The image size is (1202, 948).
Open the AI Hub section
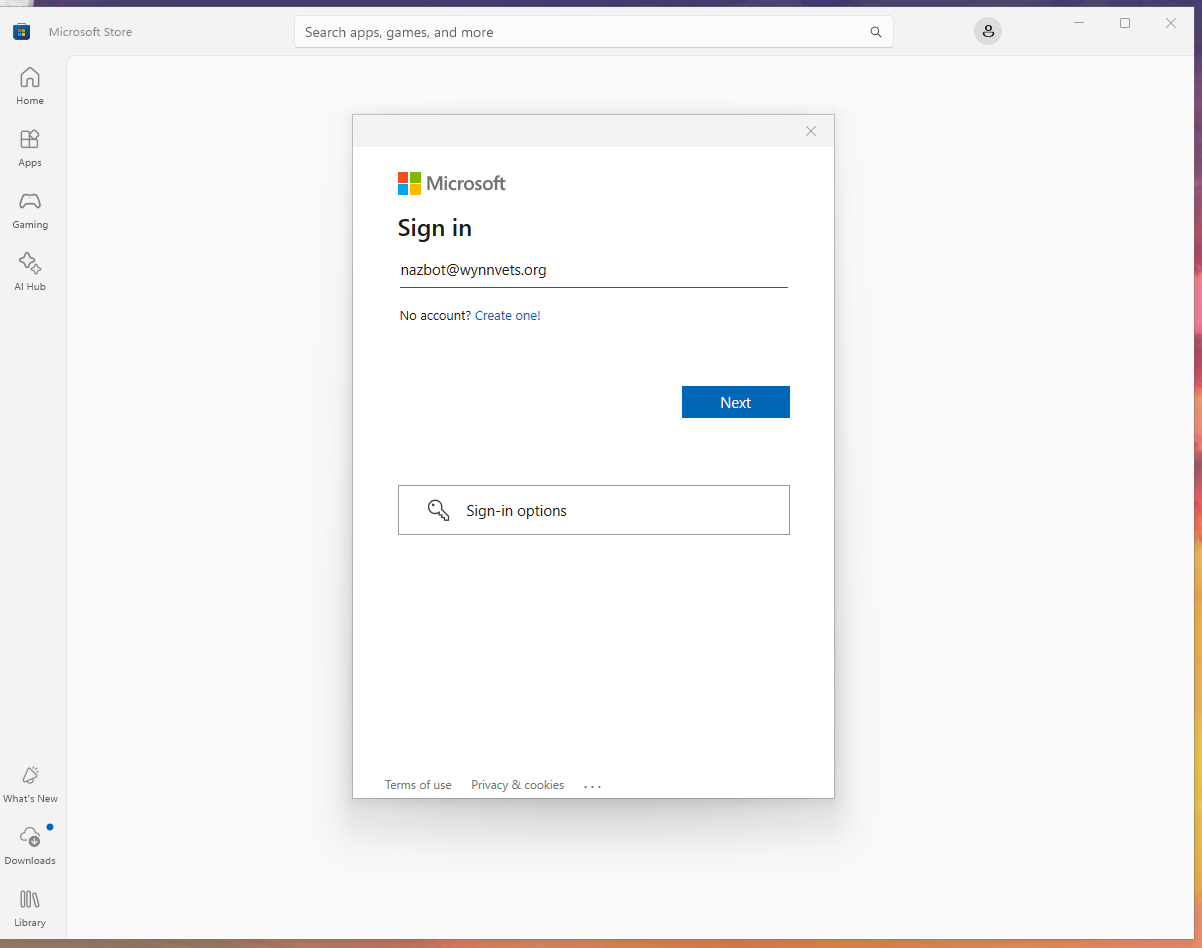pyautogui.click(x=29, y=272)
